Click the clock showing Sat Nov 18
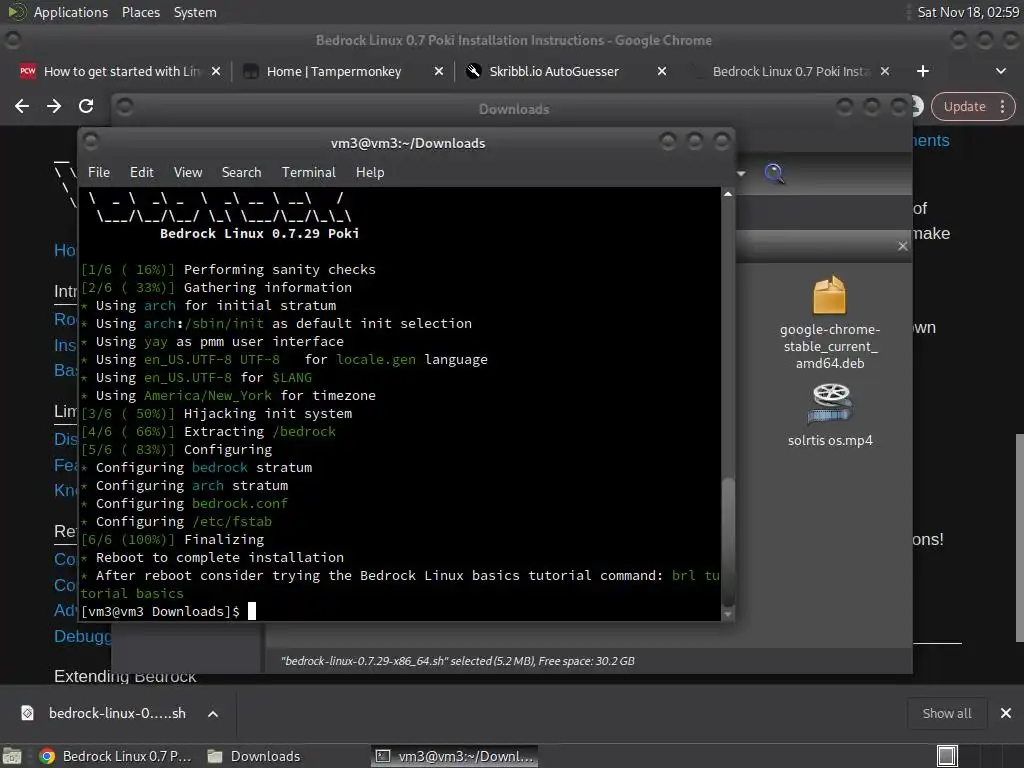This screenshot has width=1024, height=768. click(967, 12)
